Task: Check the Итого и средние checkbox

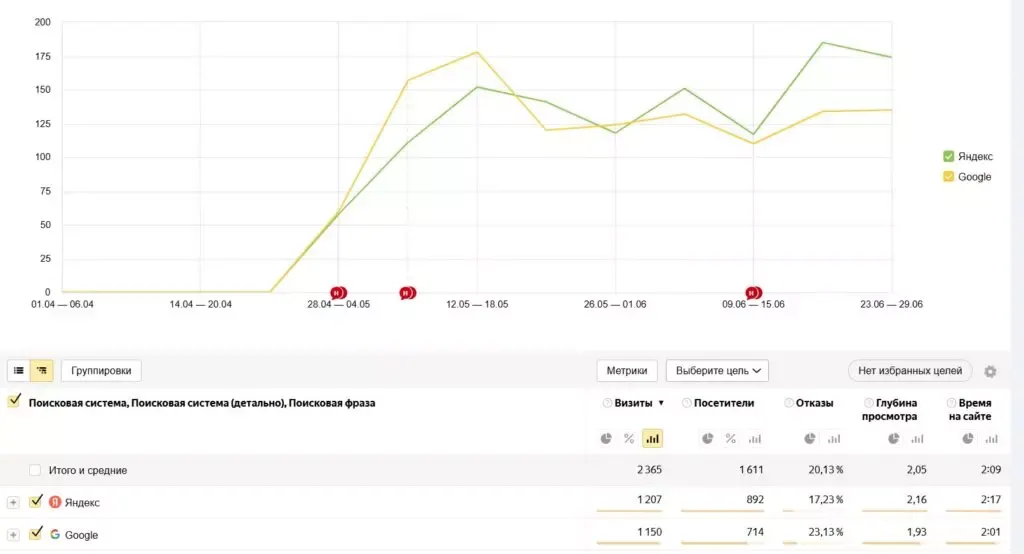Action: 35,470
